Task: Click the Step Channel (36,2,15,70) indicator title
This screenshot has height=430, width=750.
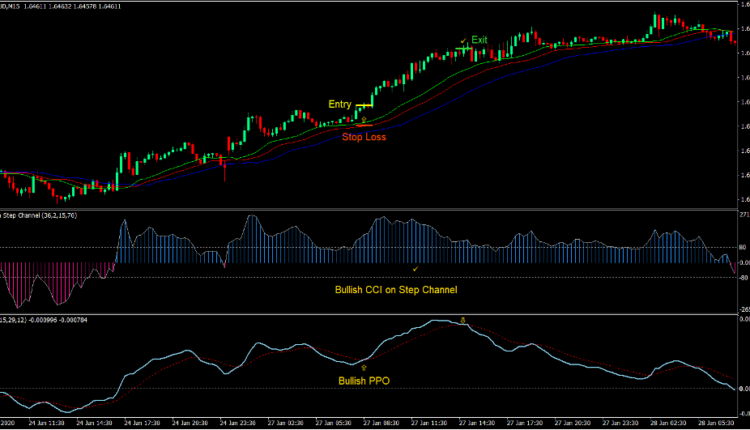Action: [38, 215]
